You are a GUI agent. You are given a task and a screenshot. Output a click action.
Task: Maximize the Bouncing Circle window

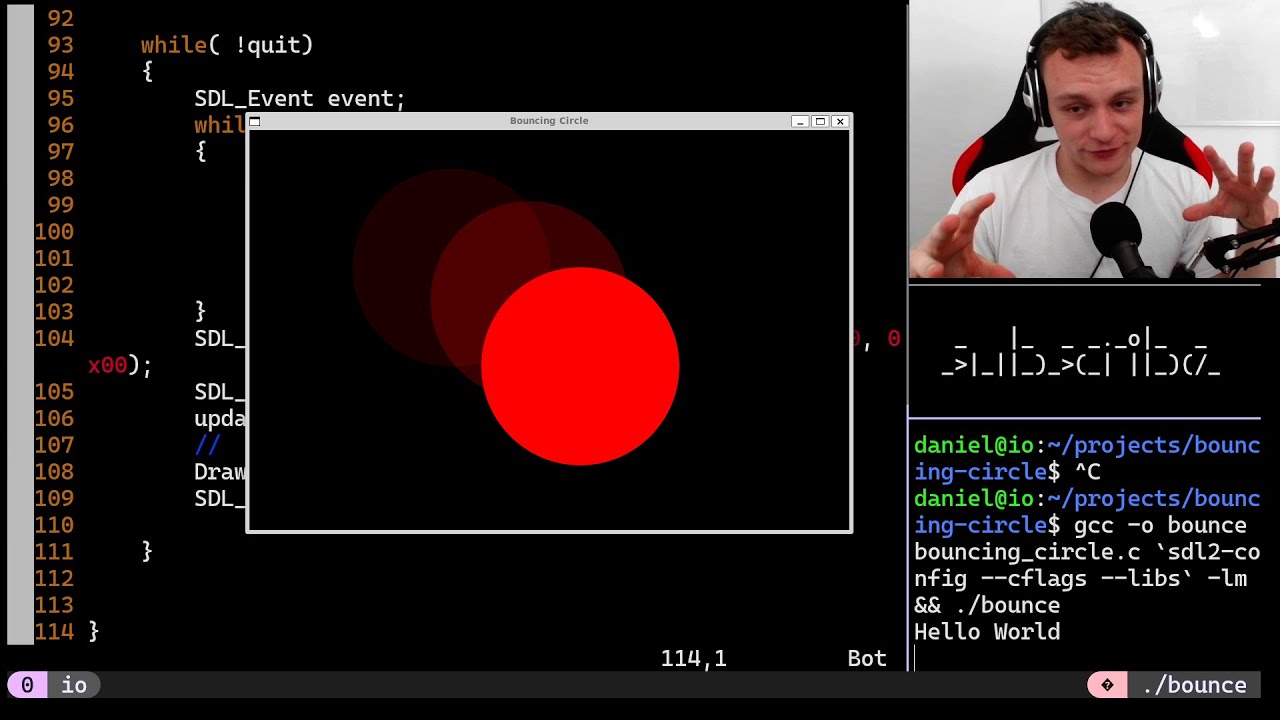[820, 121]
